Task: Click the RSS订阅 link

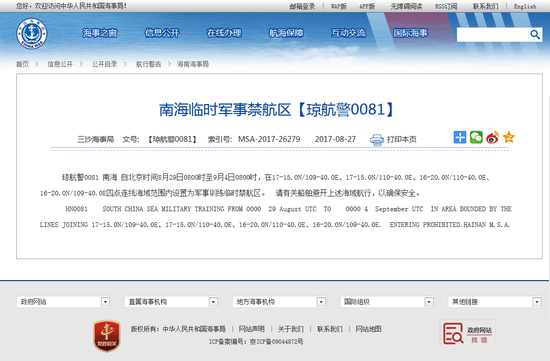Action: click(446, 6)
